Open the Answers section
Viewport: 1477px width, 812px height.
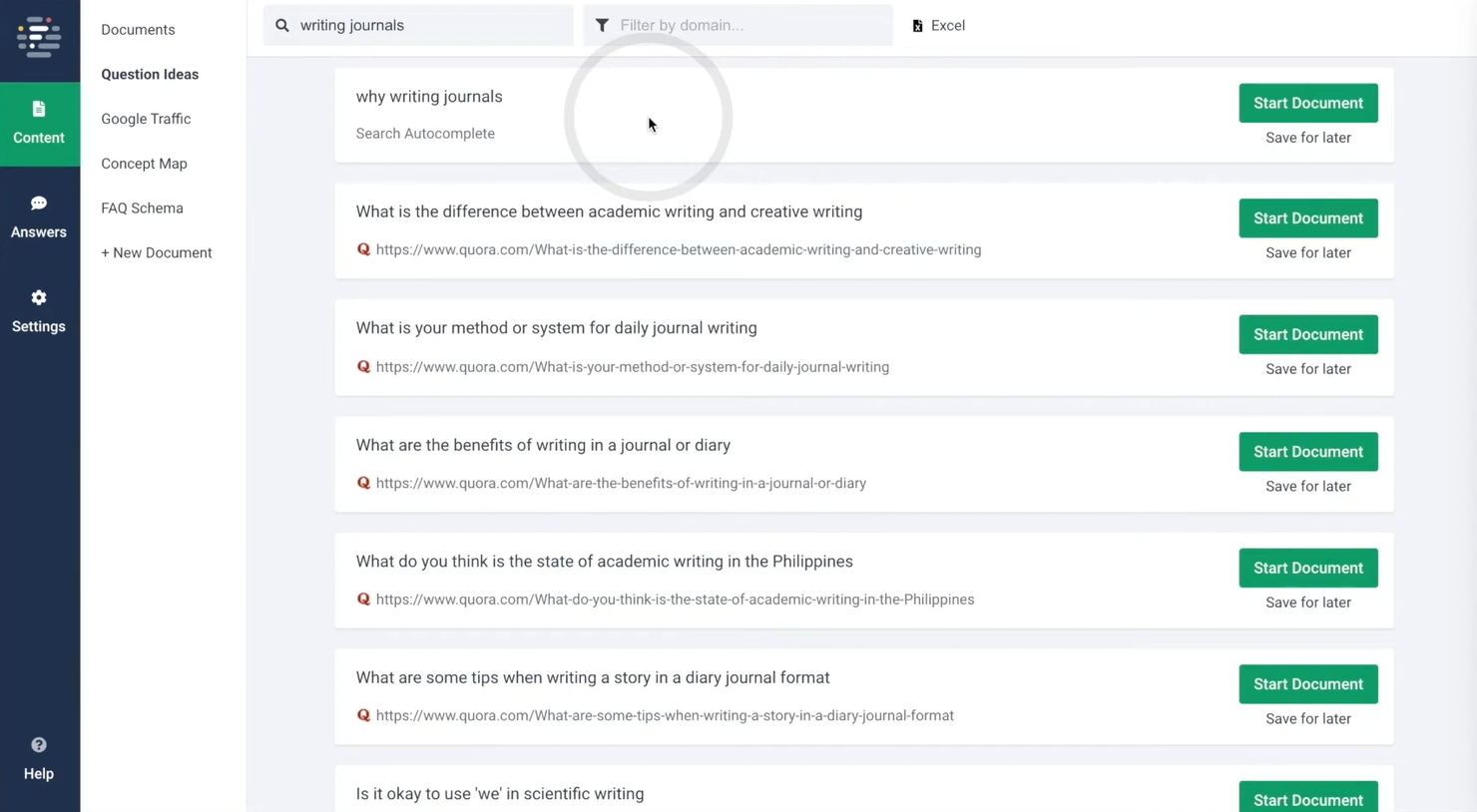point(39,216)
